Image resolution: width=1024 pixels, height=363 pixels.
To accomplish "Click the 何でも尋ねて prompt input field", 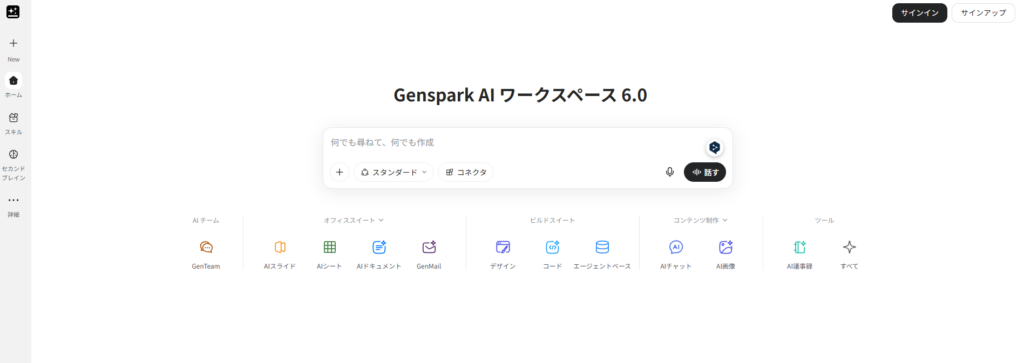I will point(513,142).
